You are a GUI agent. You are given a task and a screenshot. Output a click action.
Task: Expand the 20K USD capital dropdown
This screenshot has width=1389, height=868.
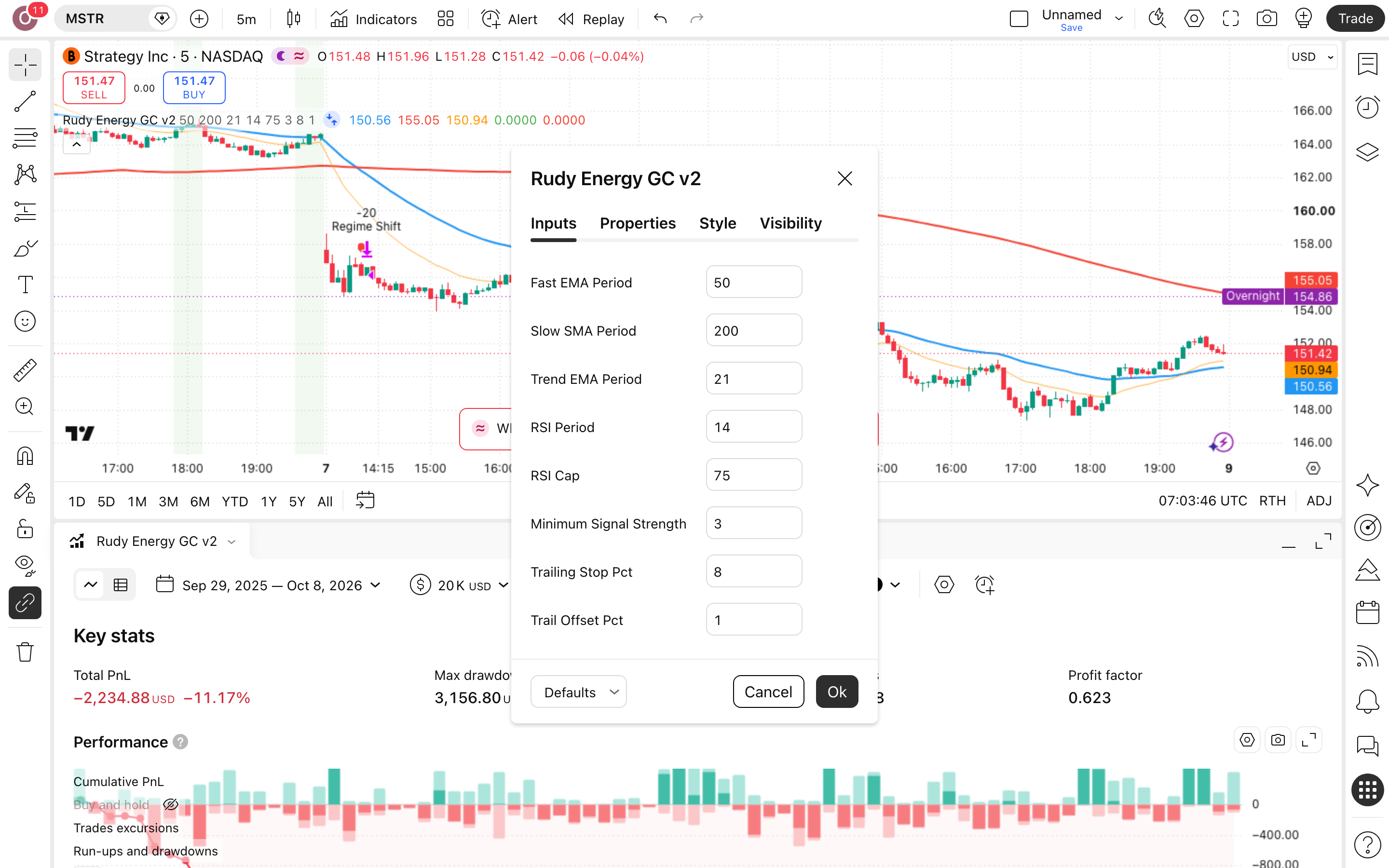(459, 585)
